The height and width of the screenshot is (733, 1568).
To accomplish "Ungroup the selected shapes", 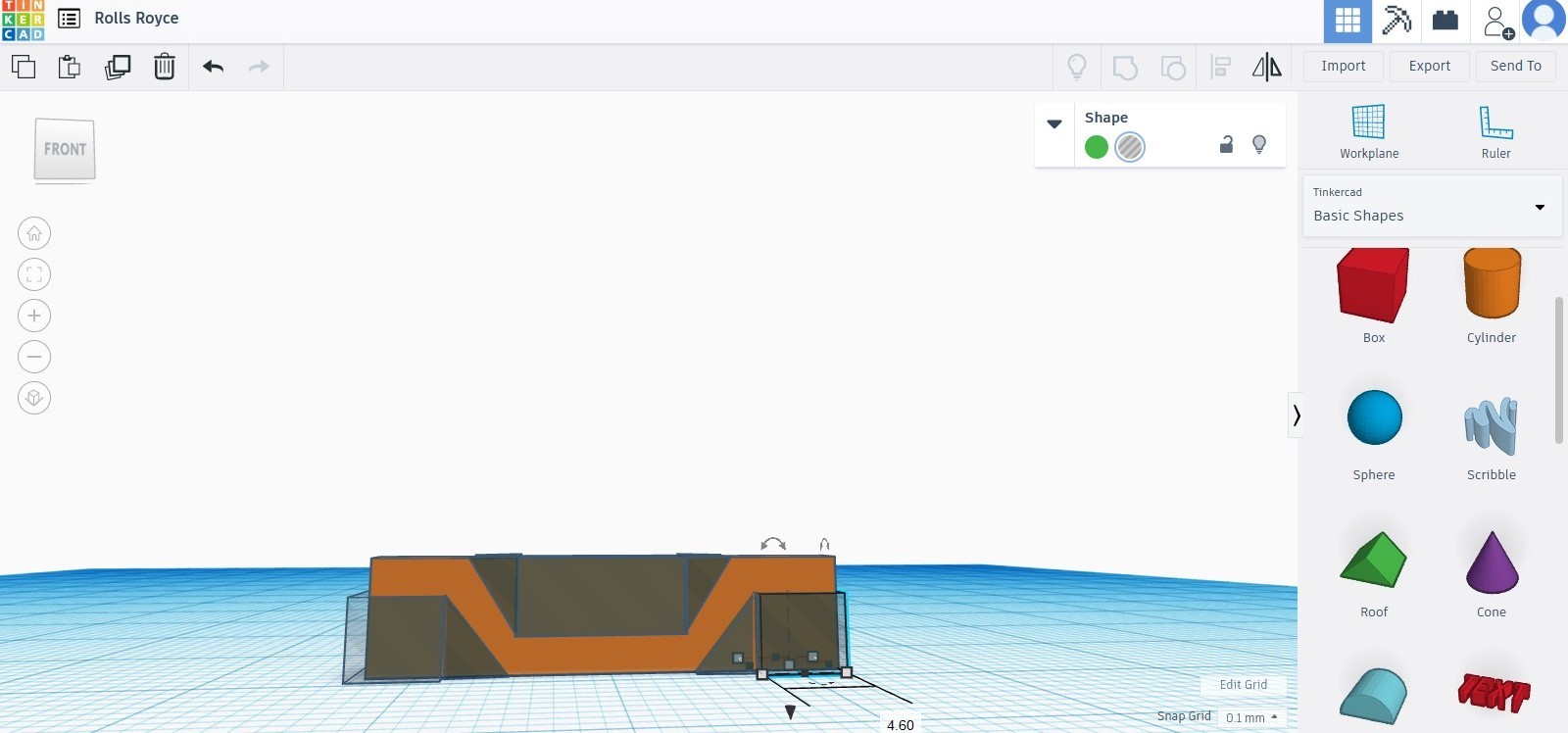I will click(1173, 67).
